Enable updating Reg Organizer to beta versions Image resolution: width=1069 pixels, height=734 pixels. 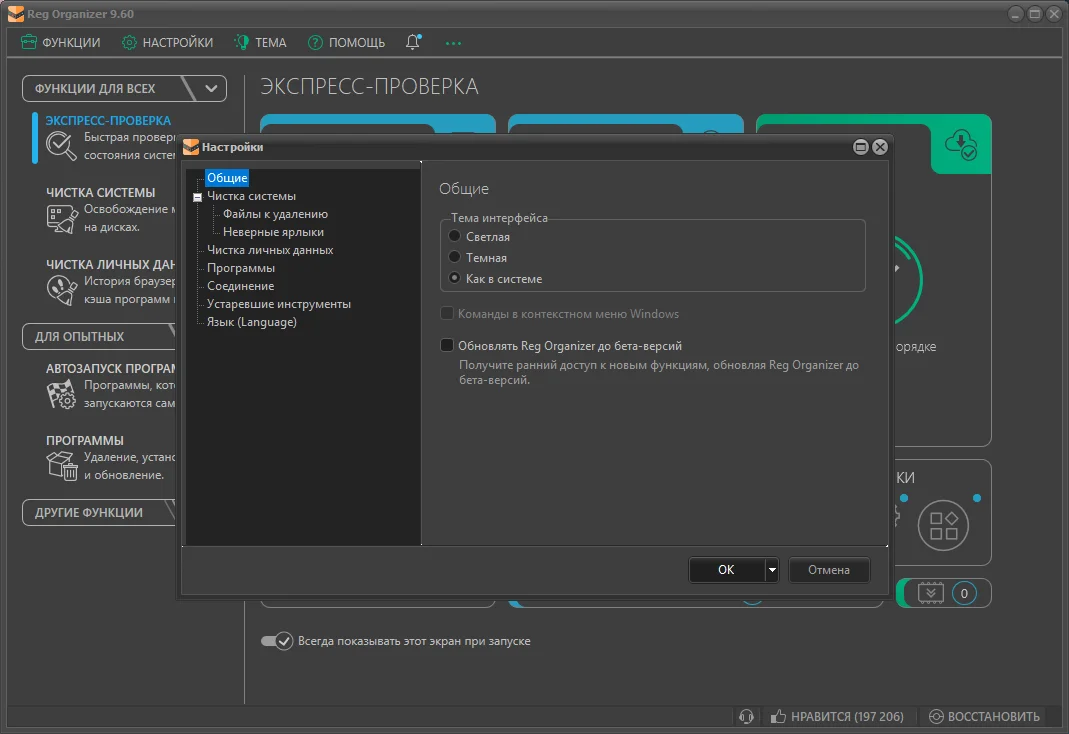(447, 346)
